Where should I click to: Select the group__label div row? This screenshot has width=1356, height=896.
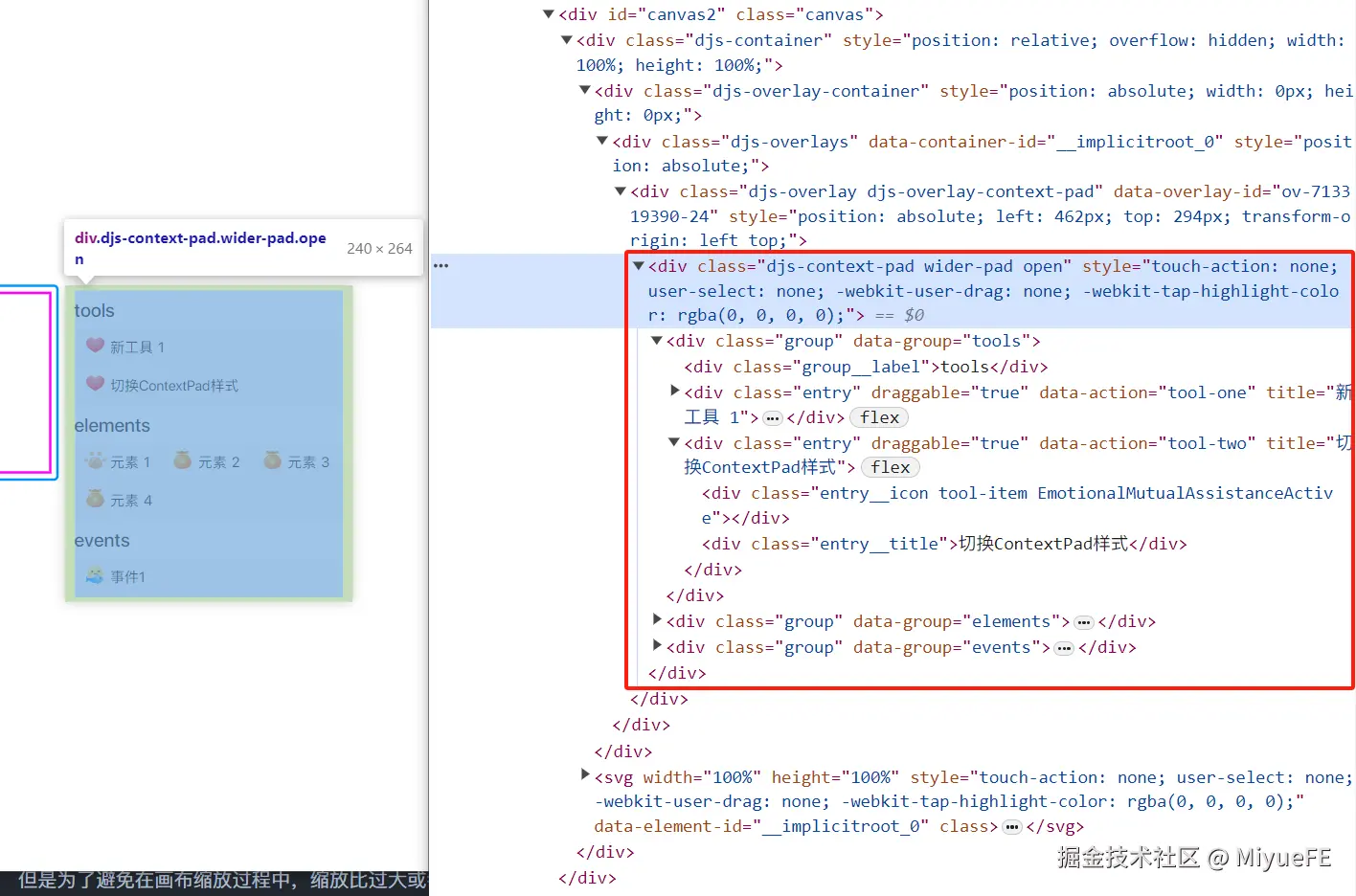866,367
